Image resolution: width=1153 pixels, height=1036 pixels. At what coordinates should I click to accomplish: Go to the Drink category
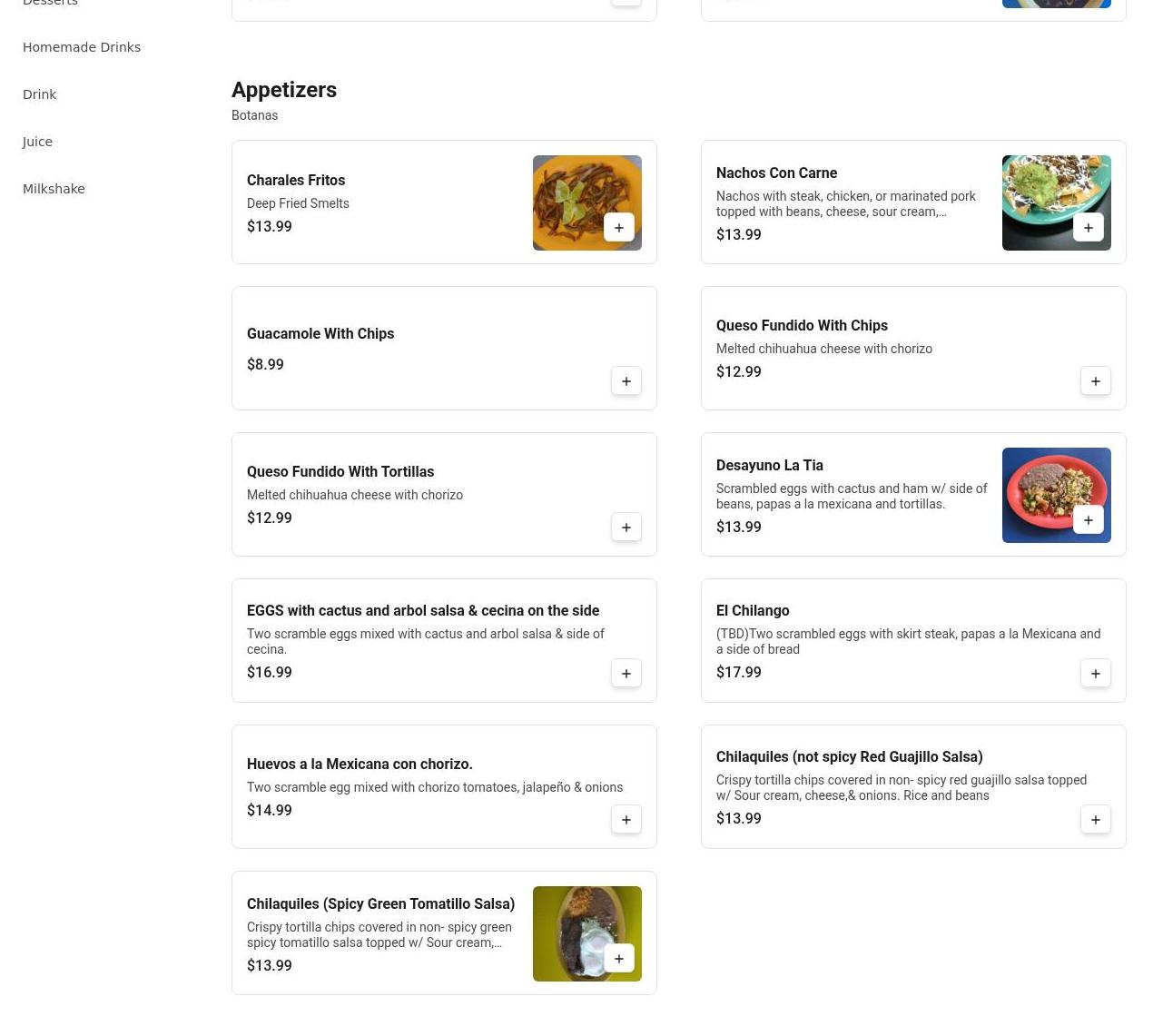(x=40, y=94)
